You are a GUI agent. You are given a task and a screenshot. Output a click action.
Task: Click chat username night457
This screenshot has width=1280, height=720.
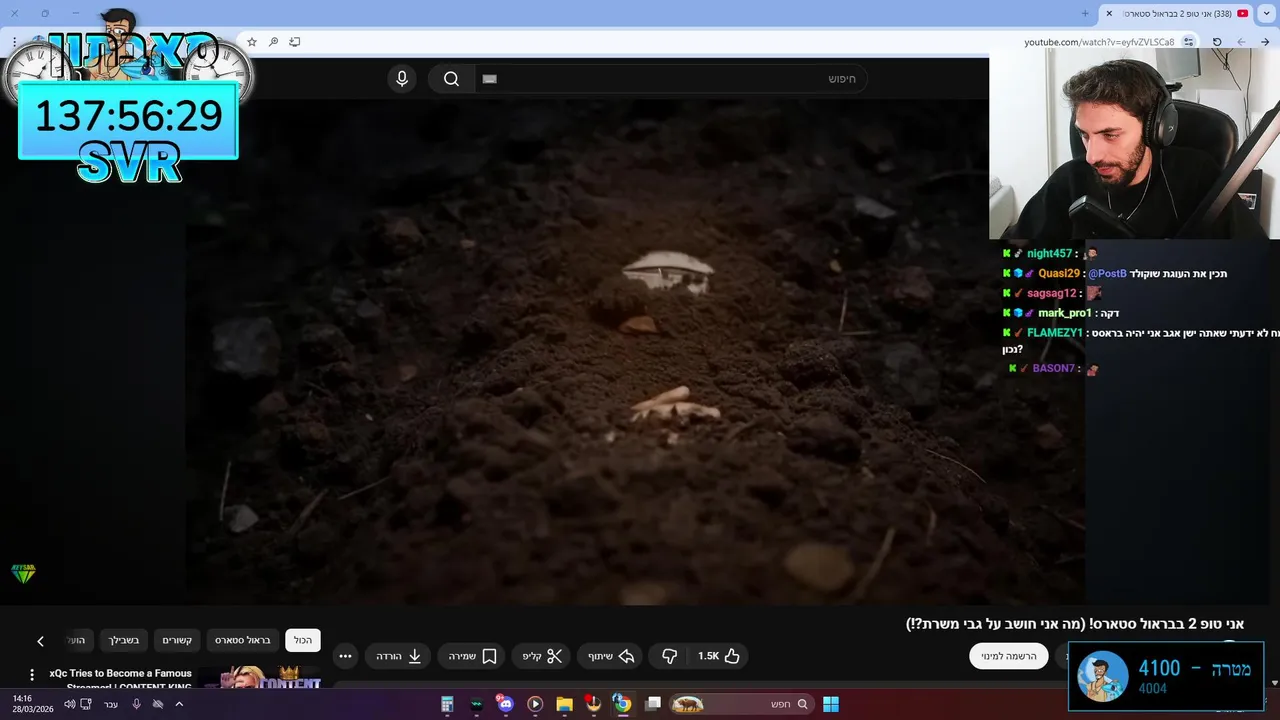(1049, 254)
